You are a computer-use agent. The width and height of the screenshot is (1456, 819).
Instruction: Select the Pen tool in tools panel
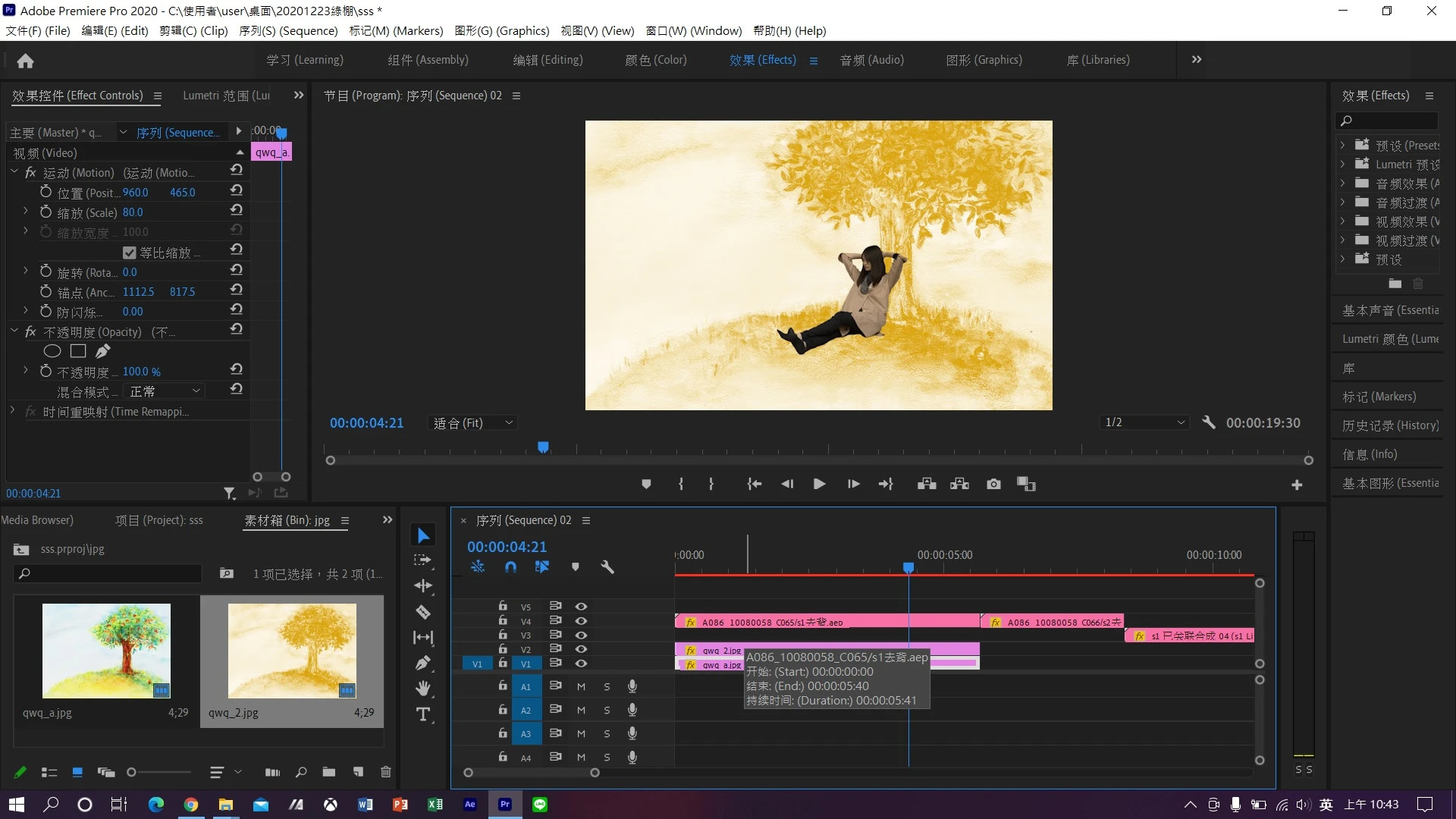pyautogui.click(x=423, y=664)
